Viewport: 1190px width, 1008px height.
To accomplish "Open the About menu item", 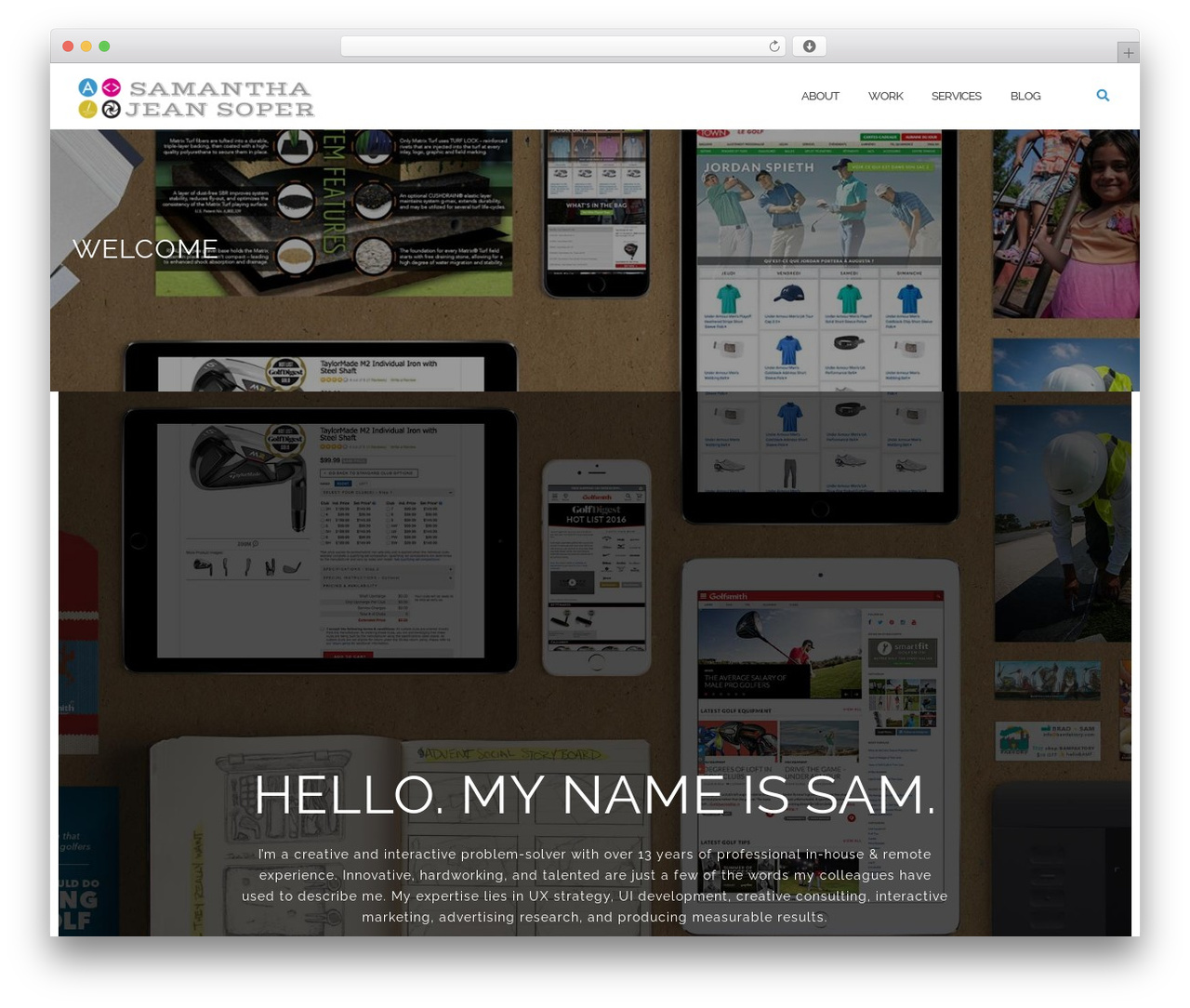I will click(820, 96).
